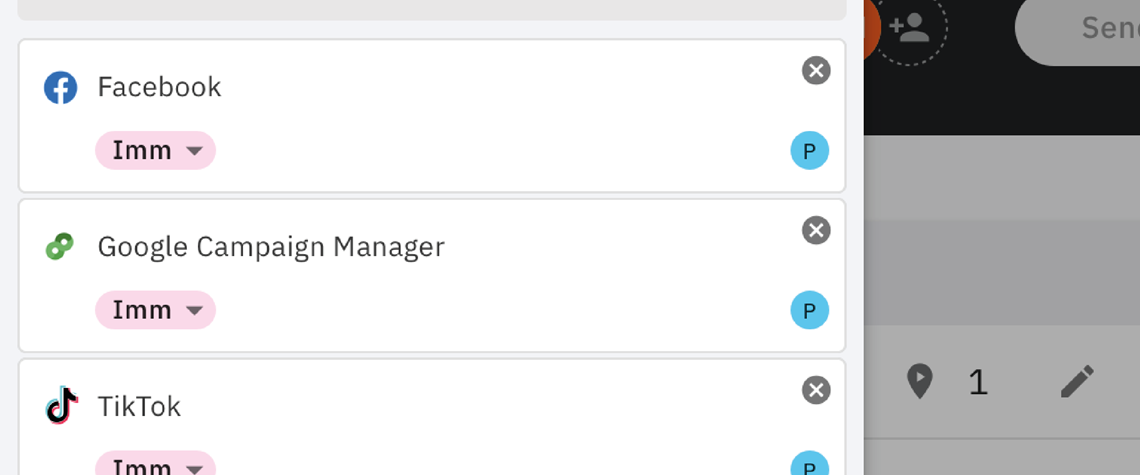
Task: Open the Imm dropdown under Facebook
Action: click(156, 151)
